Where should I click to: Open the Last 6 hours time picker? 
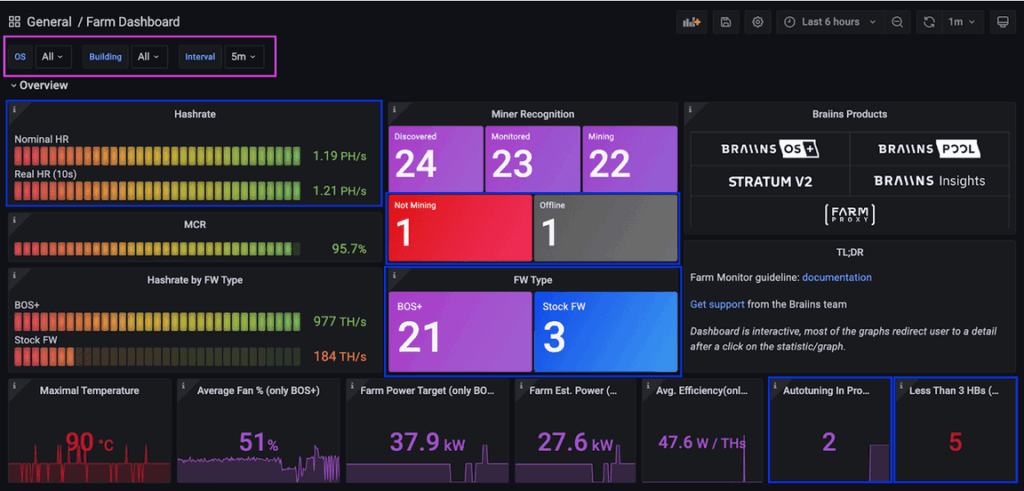click(830, 22)
